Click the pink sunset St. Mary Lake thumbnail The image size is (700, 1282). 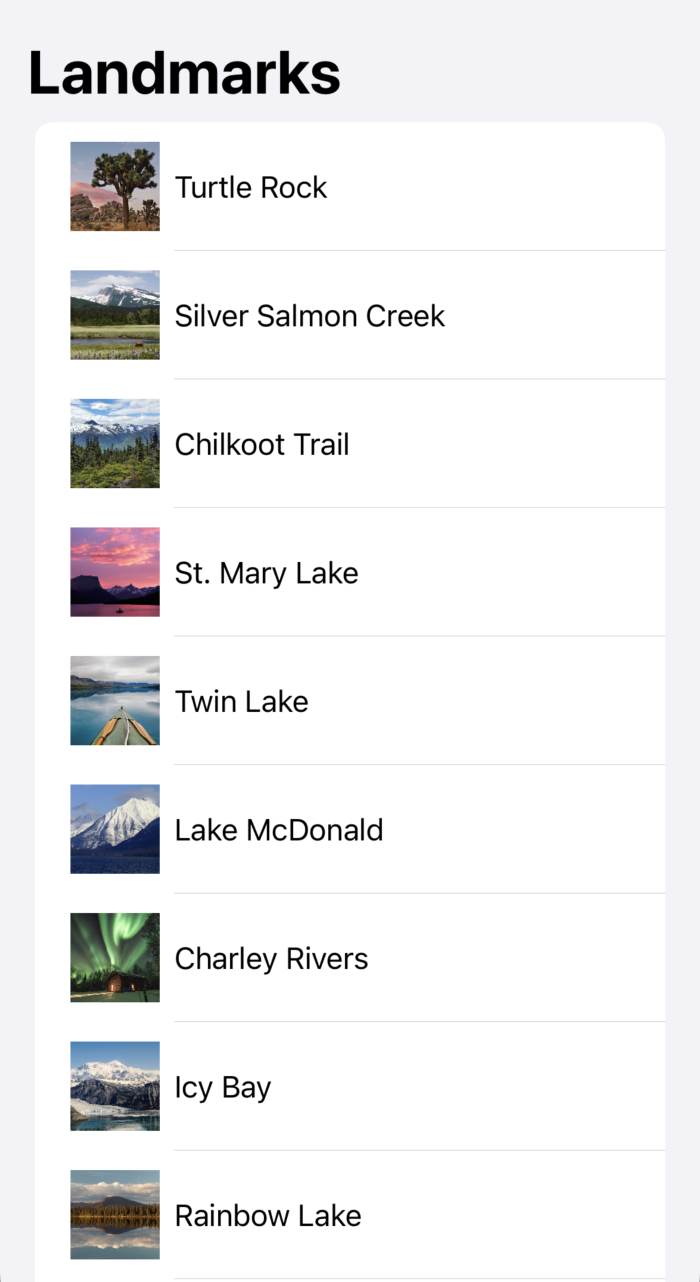click(115, 572)
